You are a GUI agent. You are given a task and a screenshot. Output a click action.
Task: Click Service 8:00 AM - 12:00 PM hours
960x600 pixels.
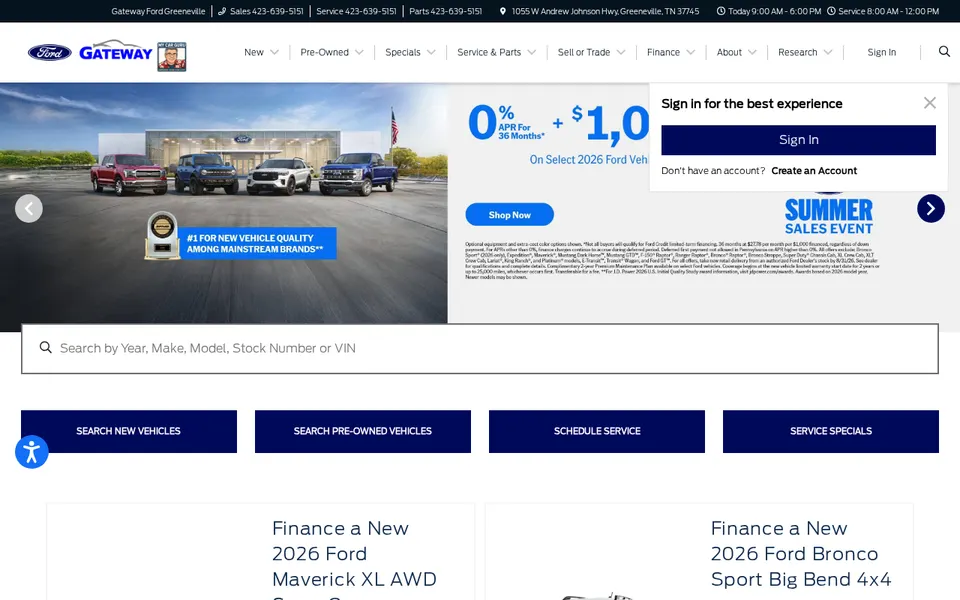pos(888,11)
